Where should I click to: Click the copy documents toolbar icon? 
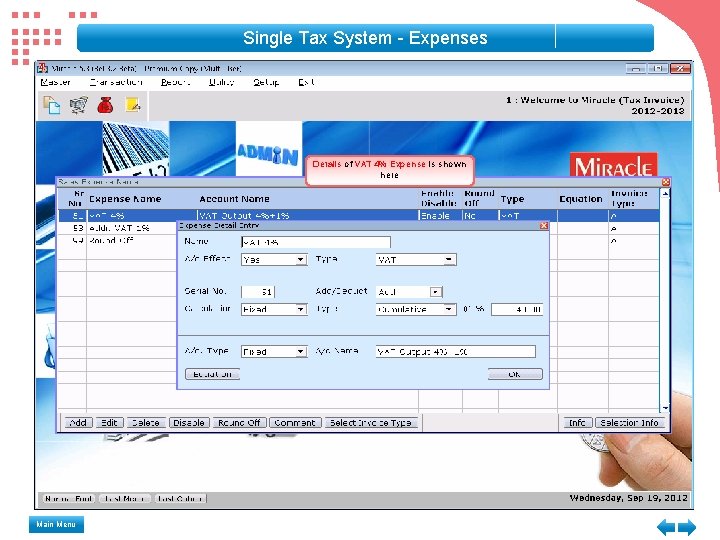click(x=51, y=105)
